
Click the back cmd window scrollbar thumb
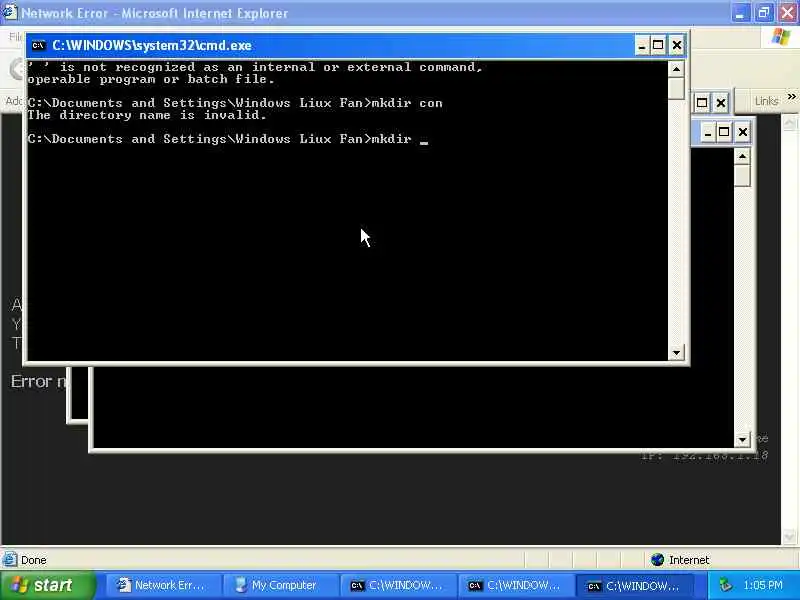[x=742, y=176]
